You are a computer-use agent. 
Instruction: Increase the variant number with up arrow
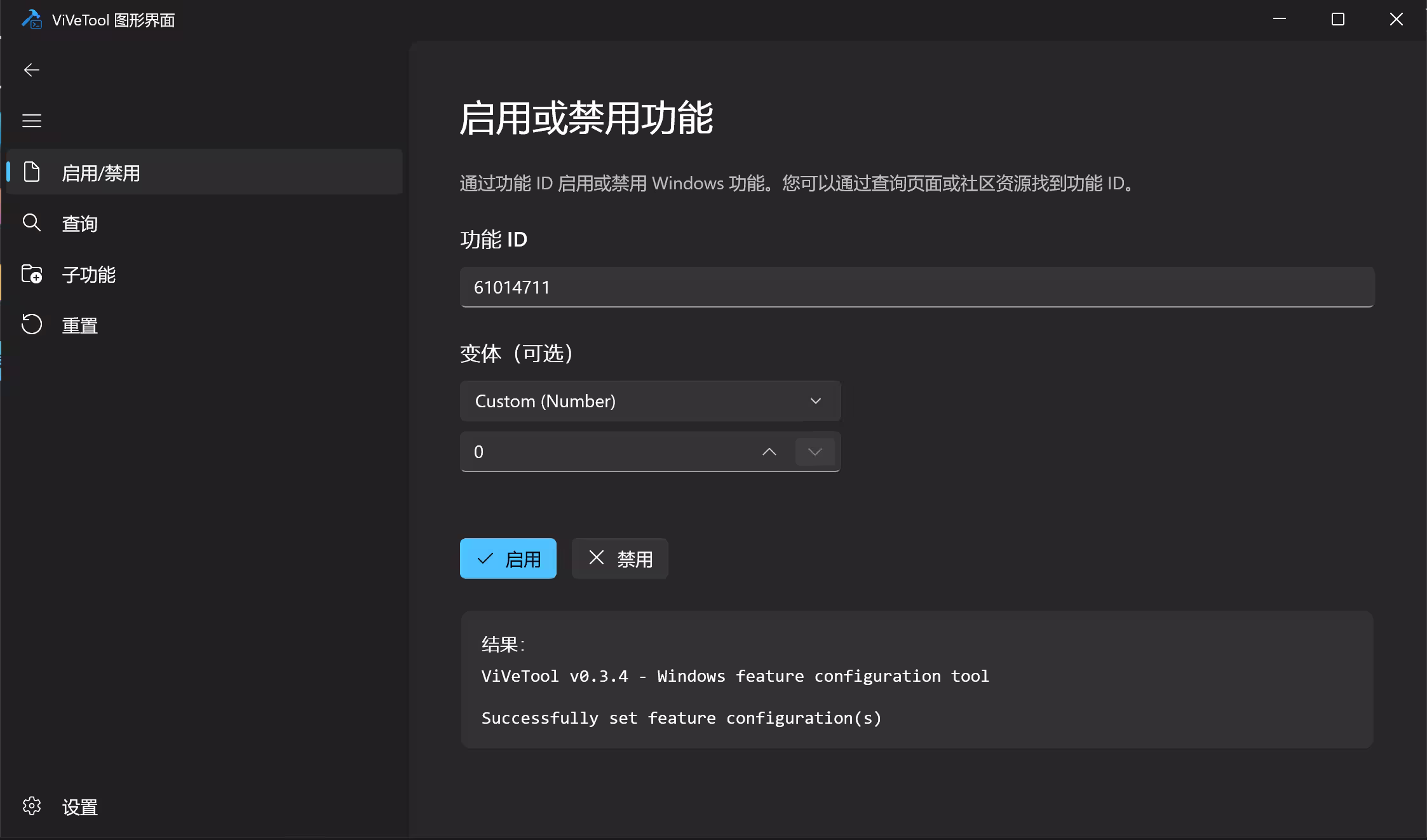pos(769,452)
